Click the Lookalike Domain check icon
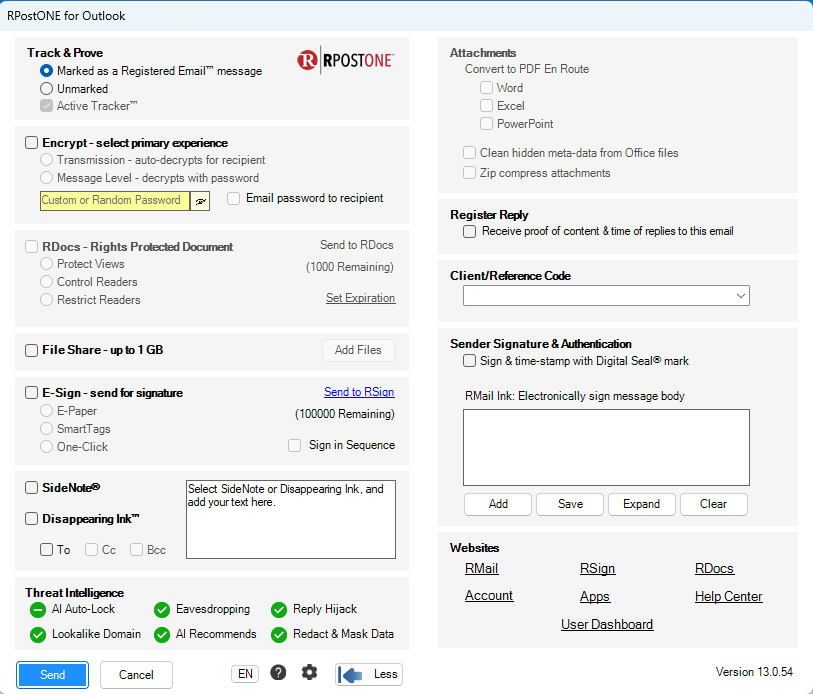813x694 pixels. [38, 635]
